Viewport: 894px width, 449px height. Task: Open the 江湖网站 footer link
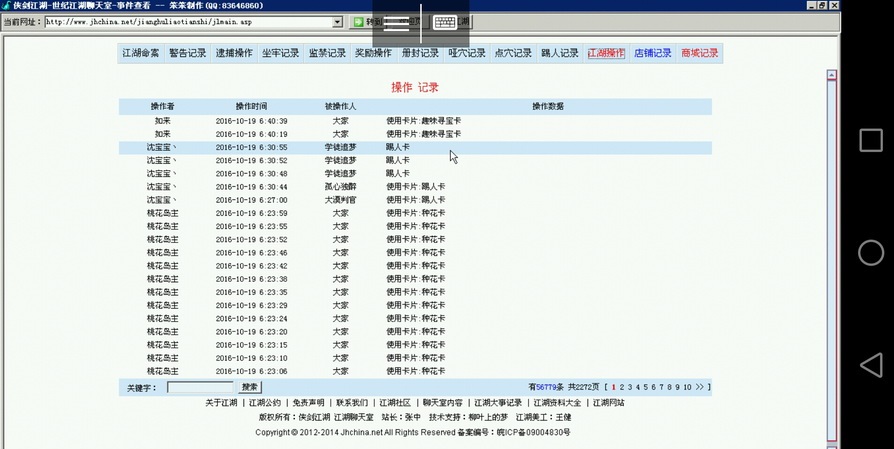[608, 402]
